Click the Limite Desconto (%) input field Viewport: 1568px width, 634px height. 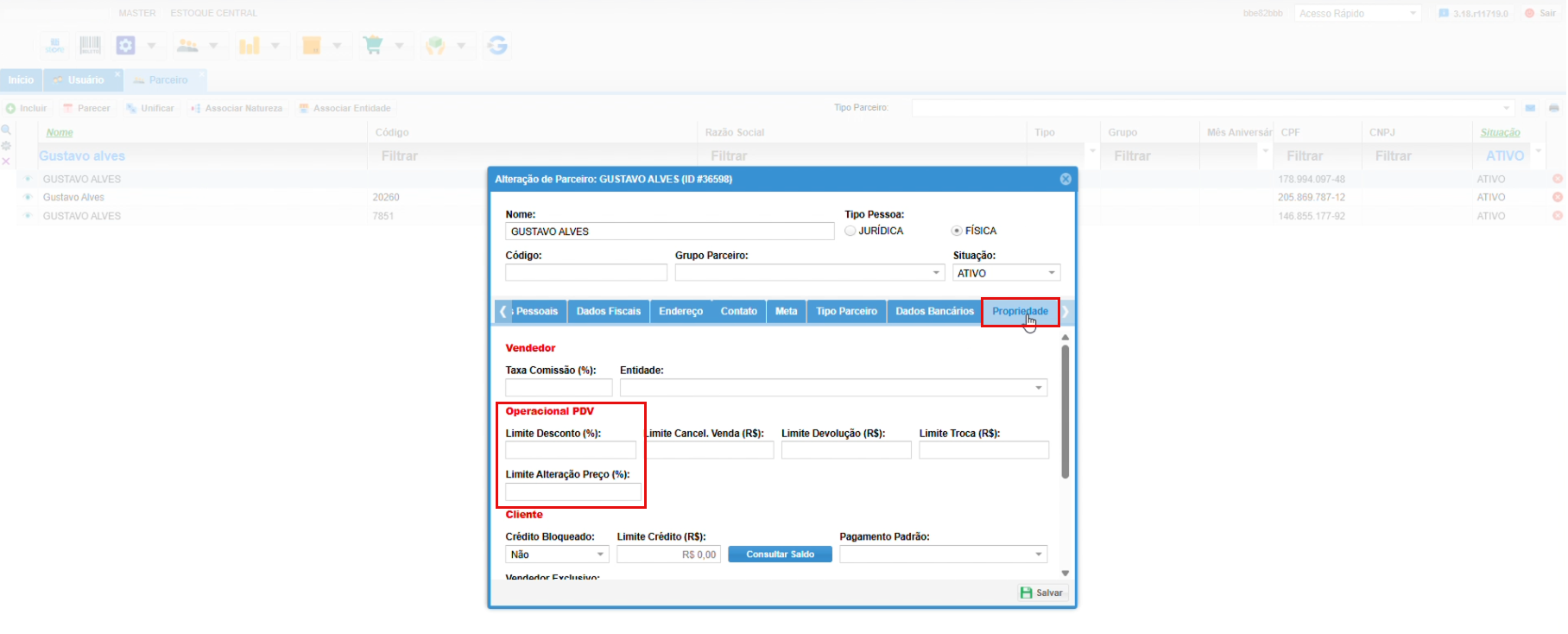pos(571,450)
